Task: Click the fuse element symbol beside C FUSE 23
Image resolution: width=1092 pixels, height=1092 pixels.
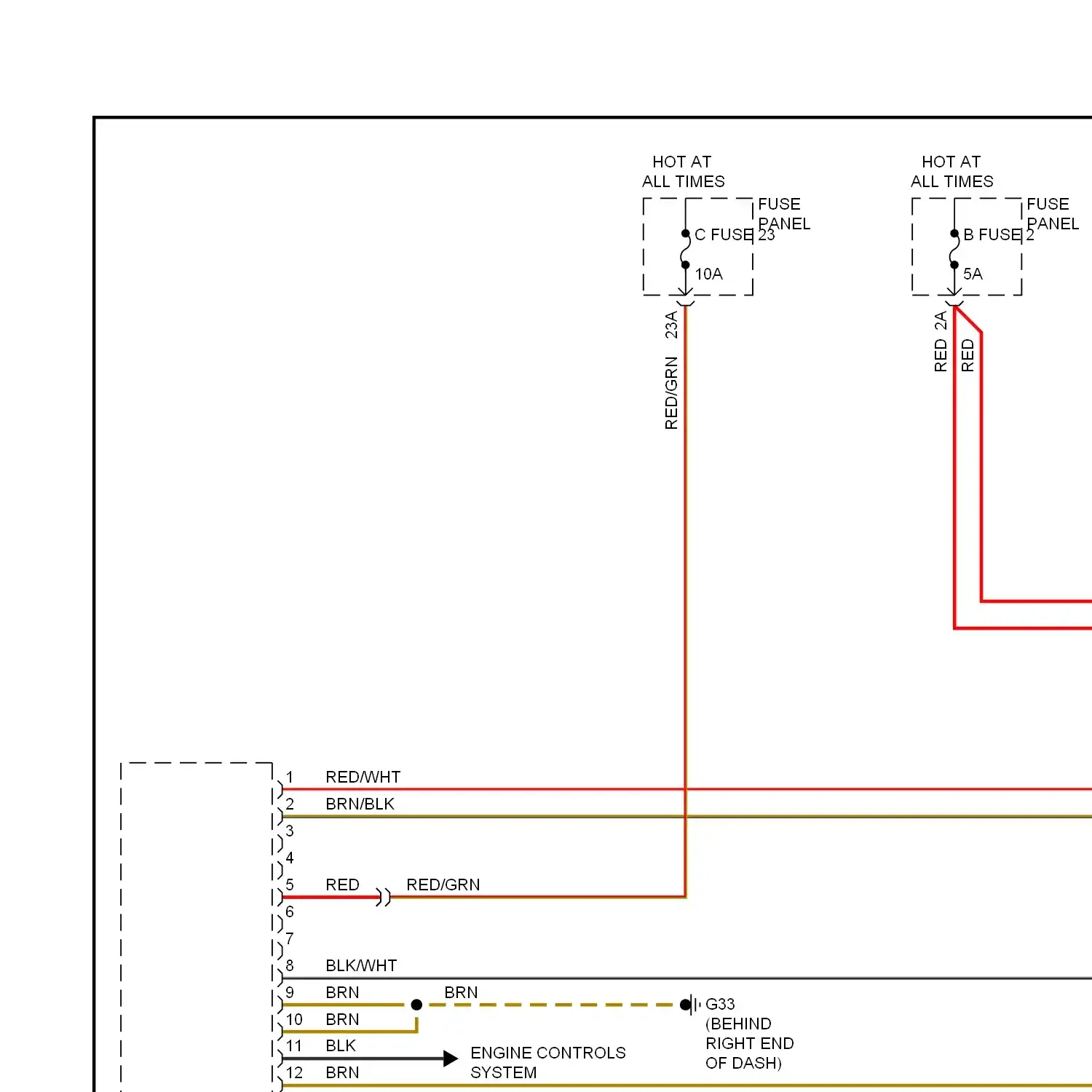Action: point(685,250)
